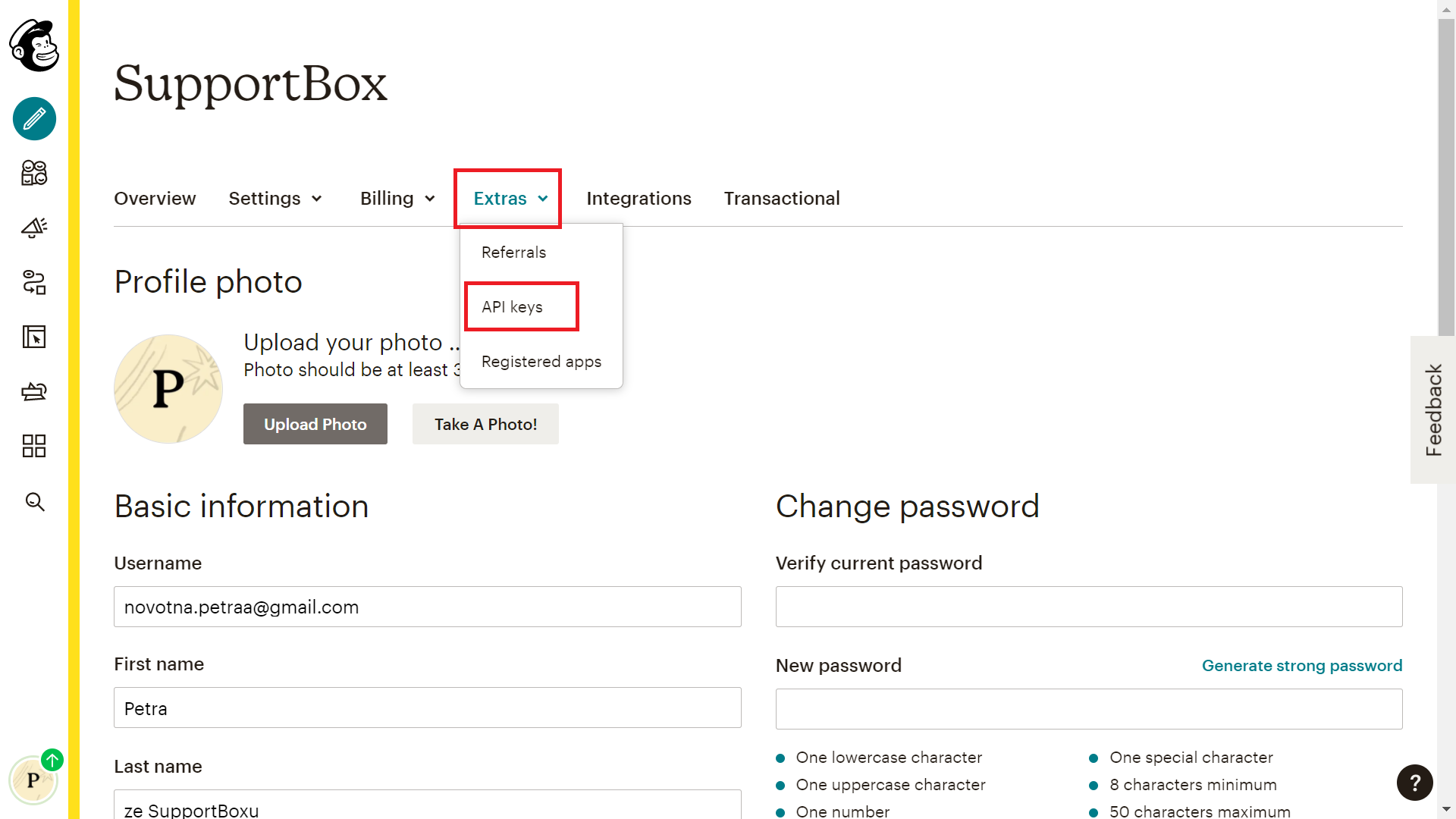Screen dimensions: 1456x819
Task: Click the Search magnifier icon
Action: tap(35, 501)
